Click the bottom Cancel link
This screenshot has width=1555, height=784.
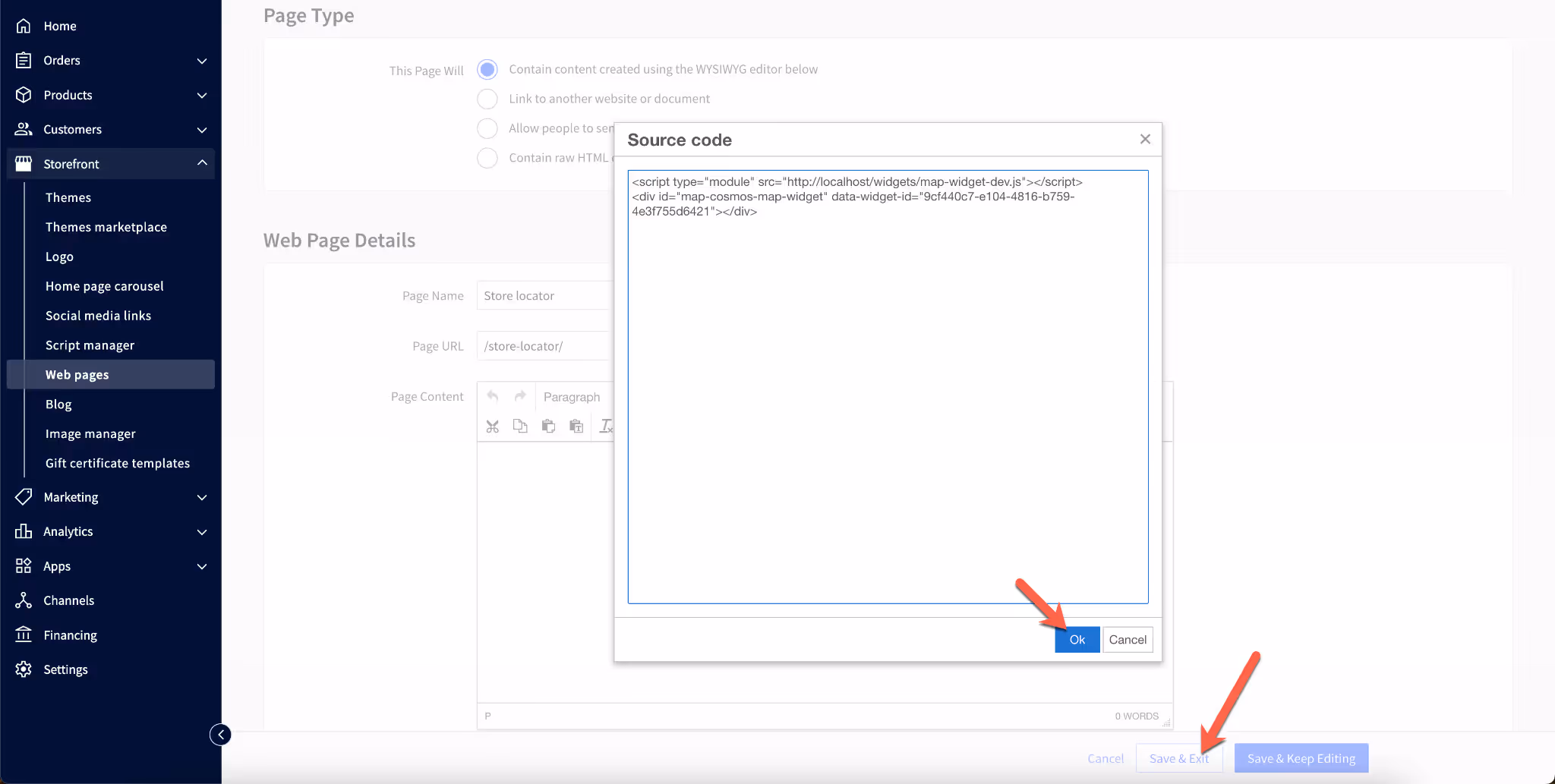pyautogui.click(x=1105, y=758)
